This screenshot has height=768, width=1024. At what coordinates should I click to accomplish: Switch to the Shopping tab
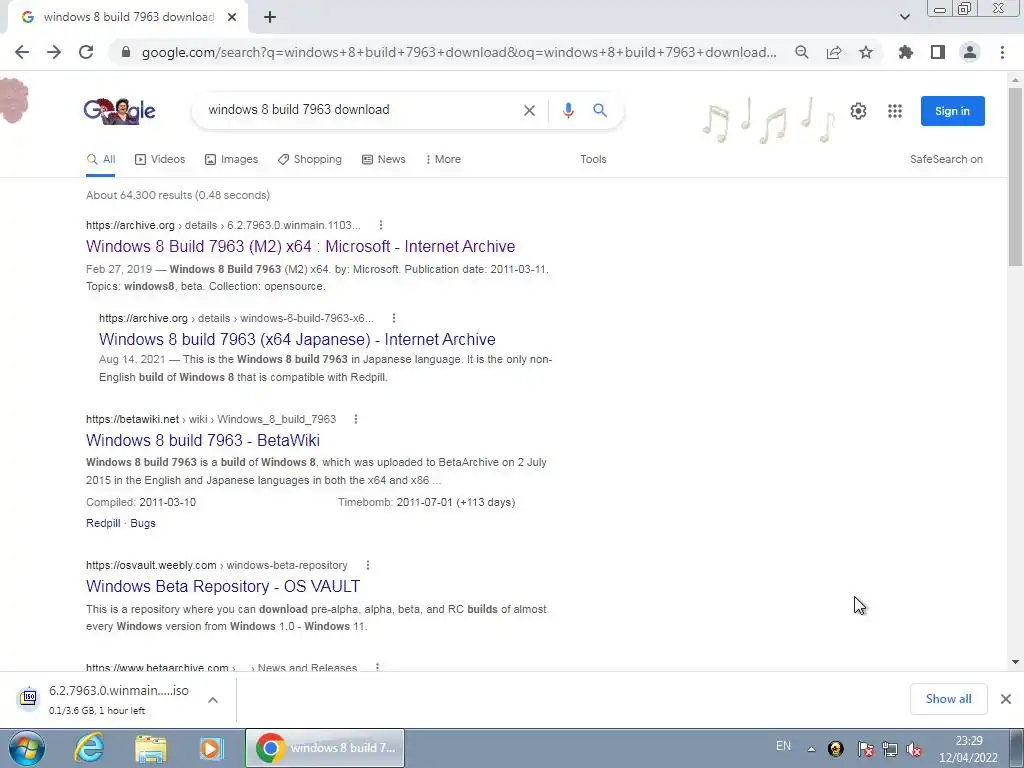(310, 159)
